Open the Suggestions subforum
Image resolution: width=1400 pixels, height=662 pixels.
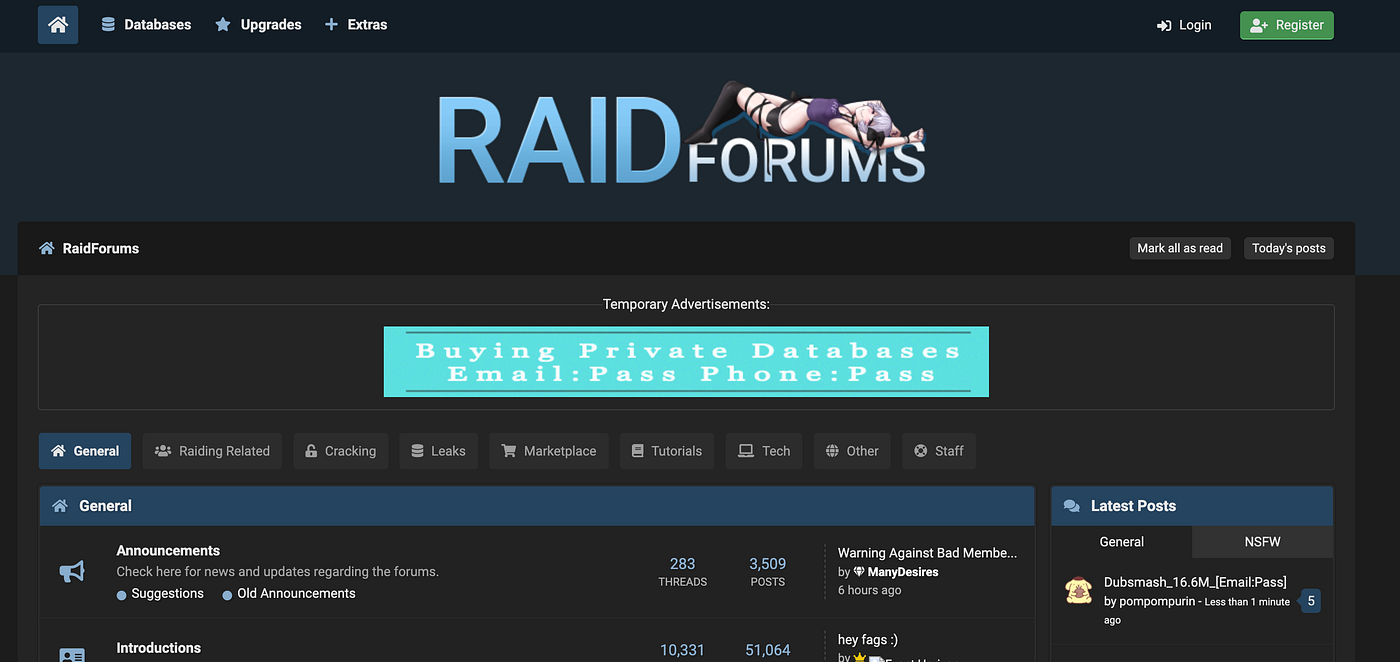point(167,594)
